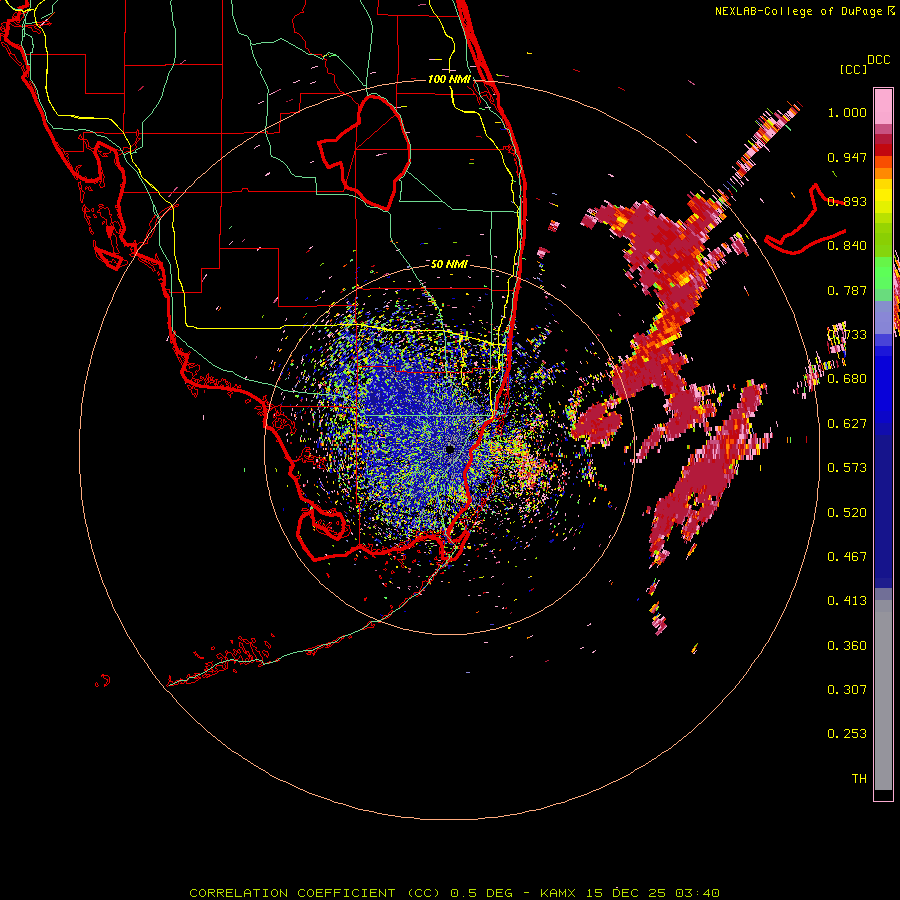Click the 0.893 legend value
This screenshot has height=900, width=900.
click(847, 201)
